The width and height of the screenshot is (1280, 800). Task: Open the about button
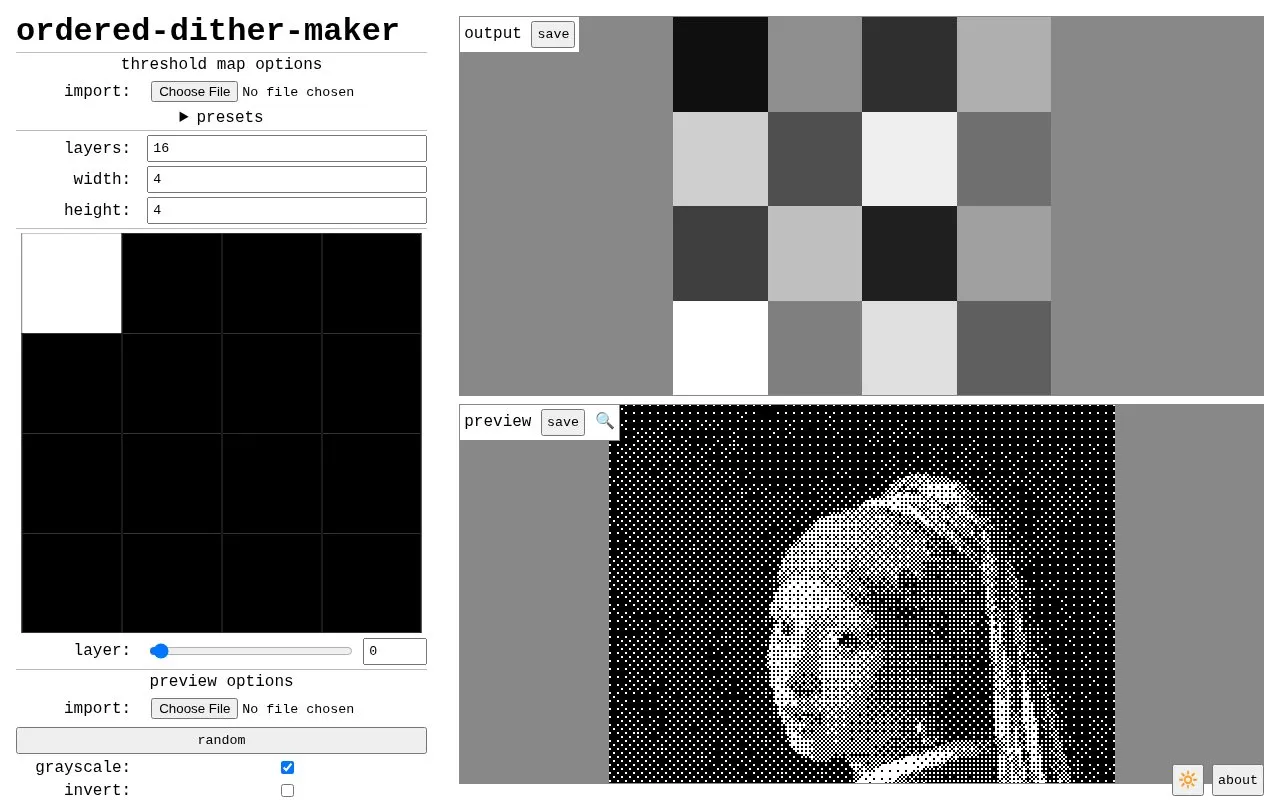pos(1238,780)
